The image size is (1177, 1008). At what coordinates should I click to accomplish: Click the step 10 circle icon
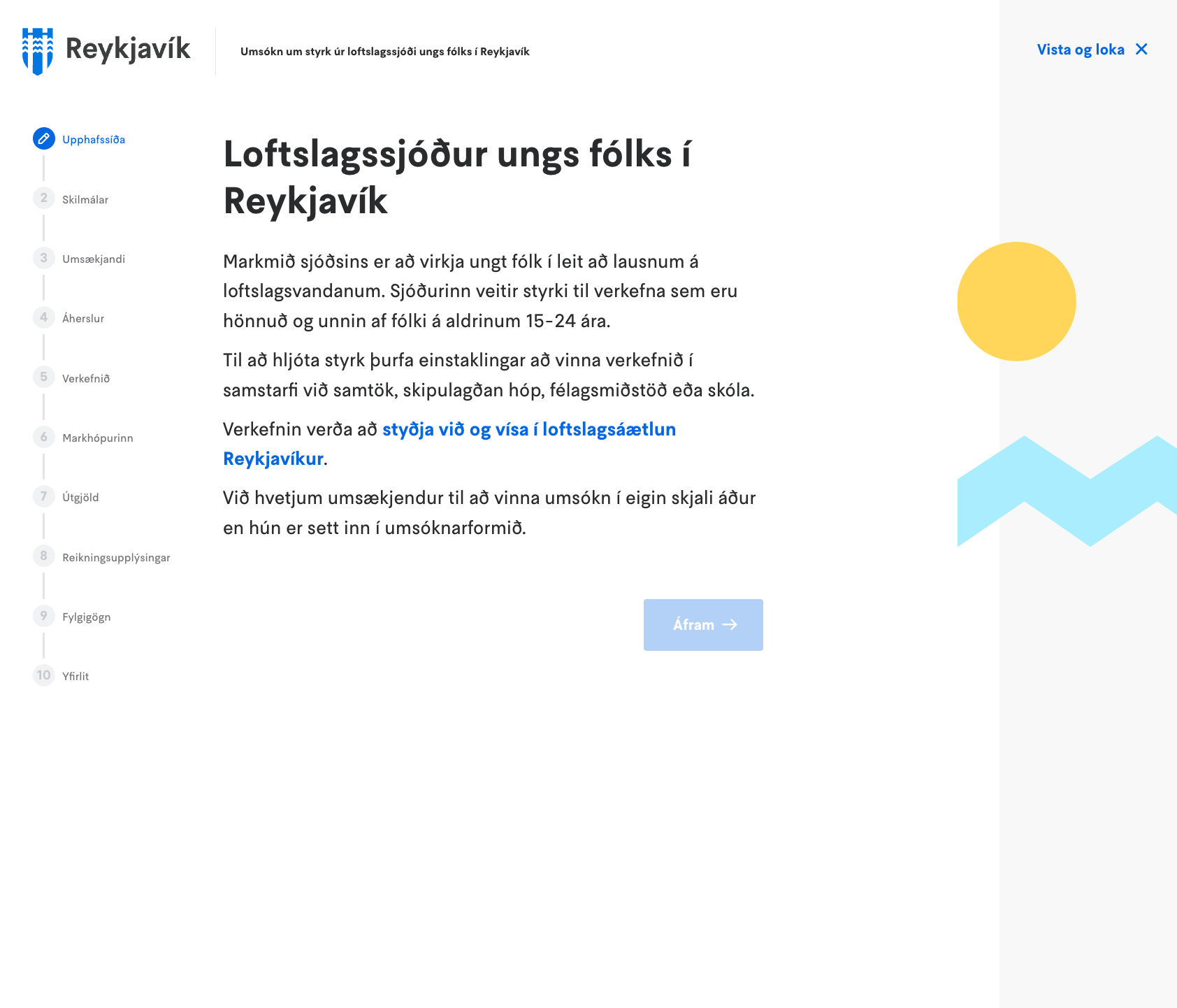point(44,675)
